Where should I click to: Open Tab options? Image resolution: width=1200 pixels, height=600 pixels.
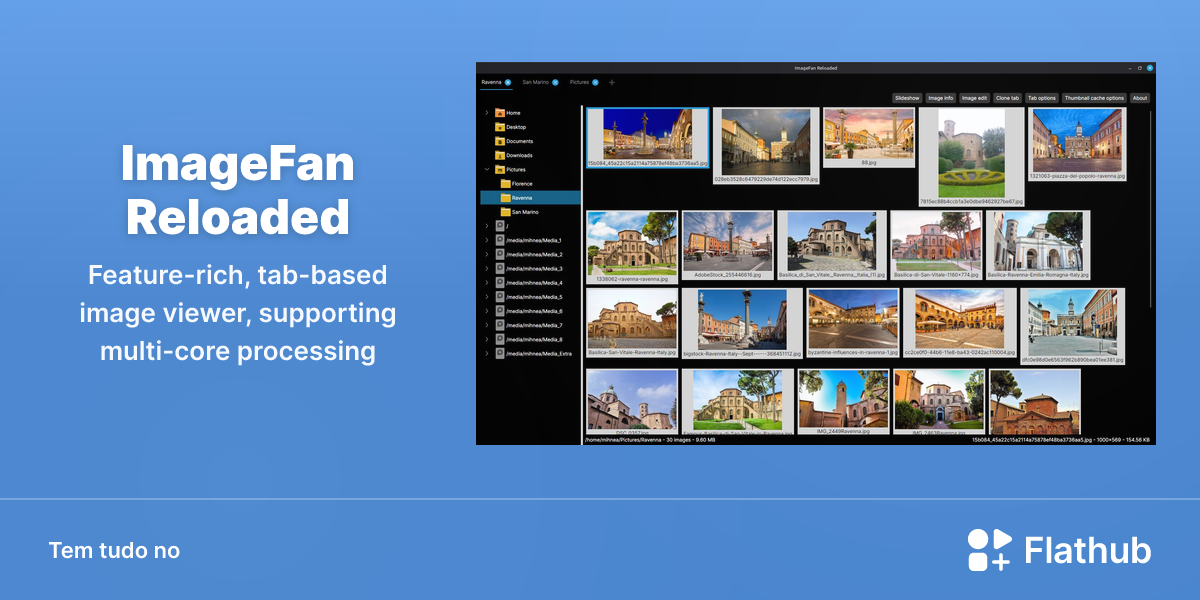[1042, 98]
